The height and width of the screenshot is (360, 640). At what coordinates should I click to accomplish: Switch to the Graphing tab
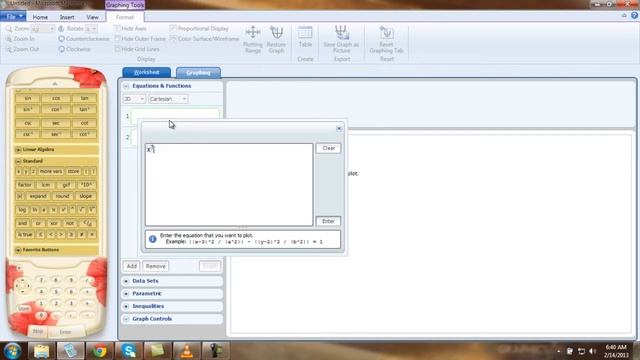pyautogui.click(x=198, y=73)
